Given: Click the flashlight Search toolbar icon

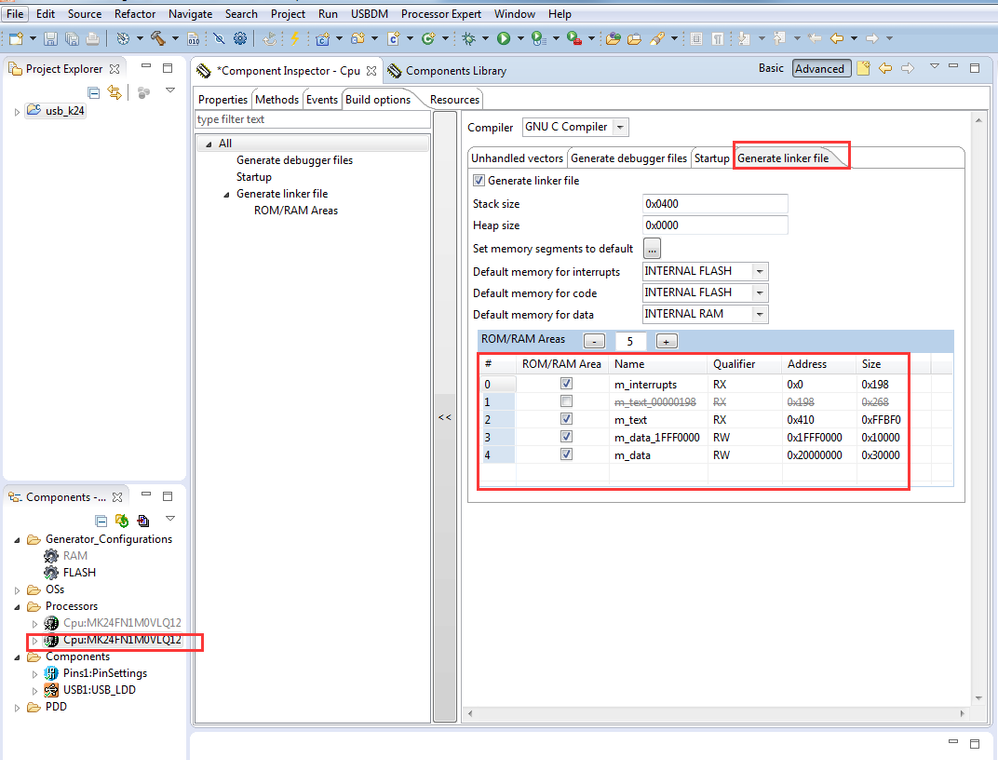Looking at the screenshot, I should (x=656, y=39).
